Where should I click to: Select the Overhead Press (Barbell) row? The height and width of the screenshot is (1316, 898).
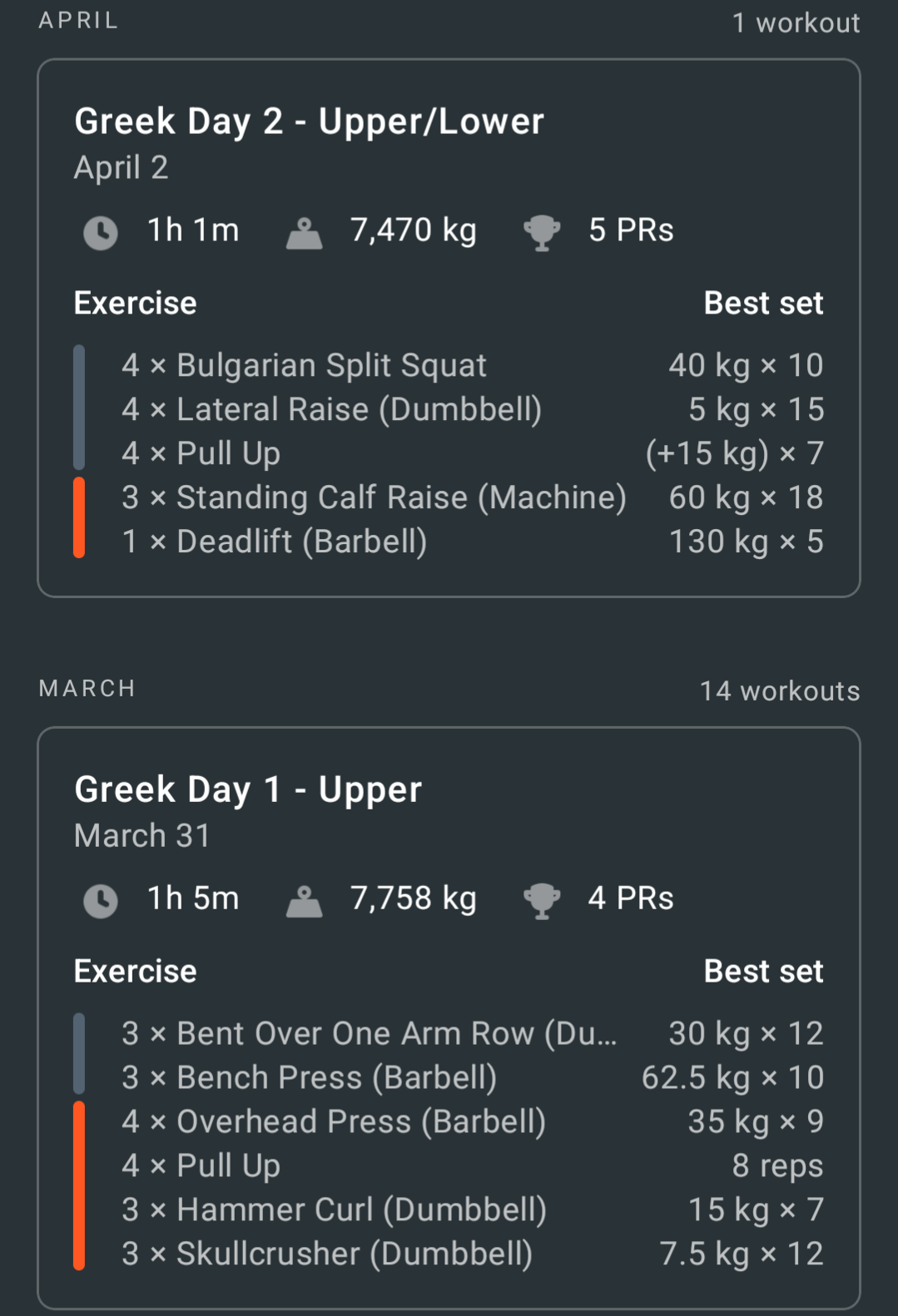click(x=449, y=1121)
